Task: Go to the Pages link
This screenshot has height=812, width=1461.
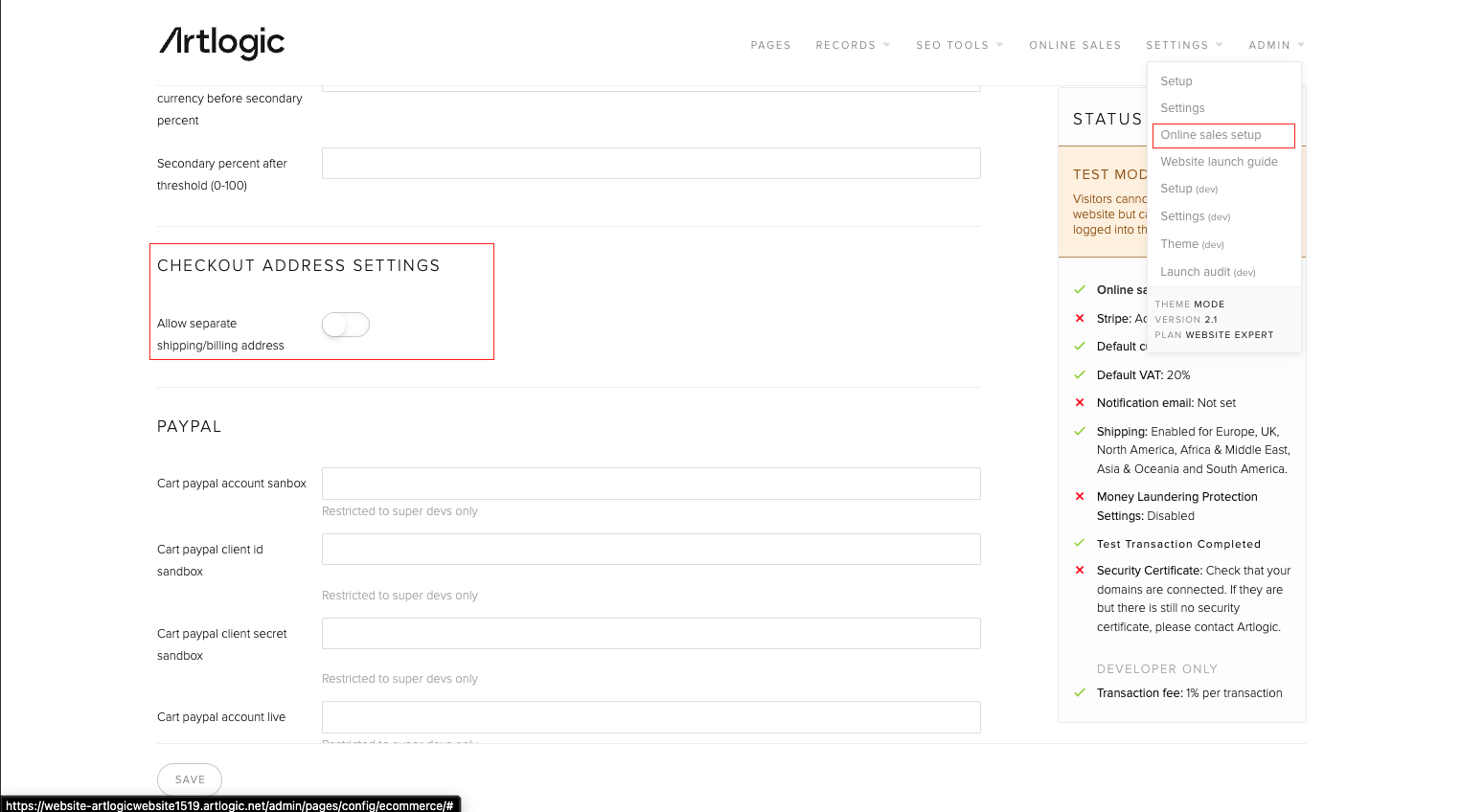Action: (770, 45)
